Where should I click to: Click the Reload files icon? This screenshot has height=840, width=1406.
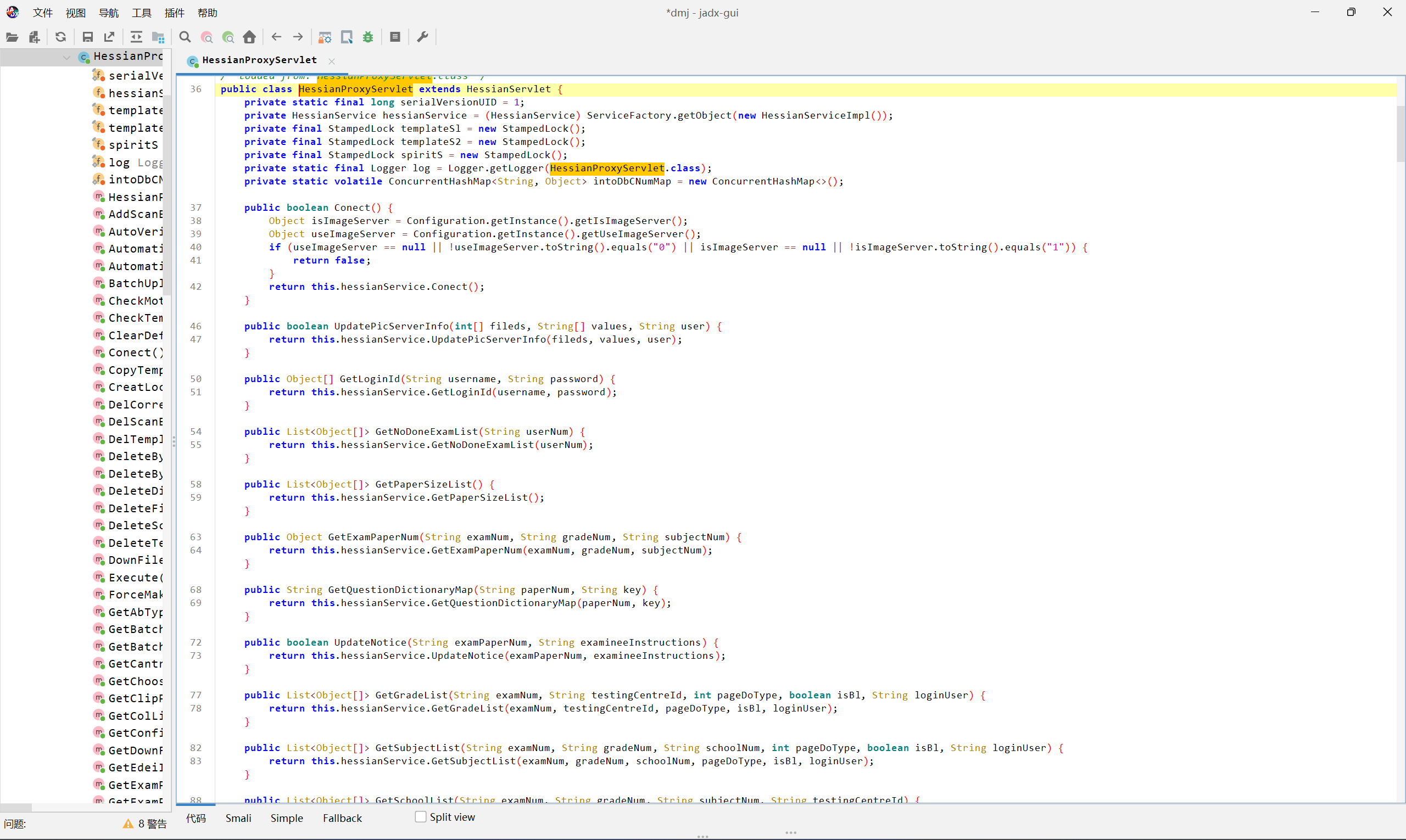(x=60, y=37)
